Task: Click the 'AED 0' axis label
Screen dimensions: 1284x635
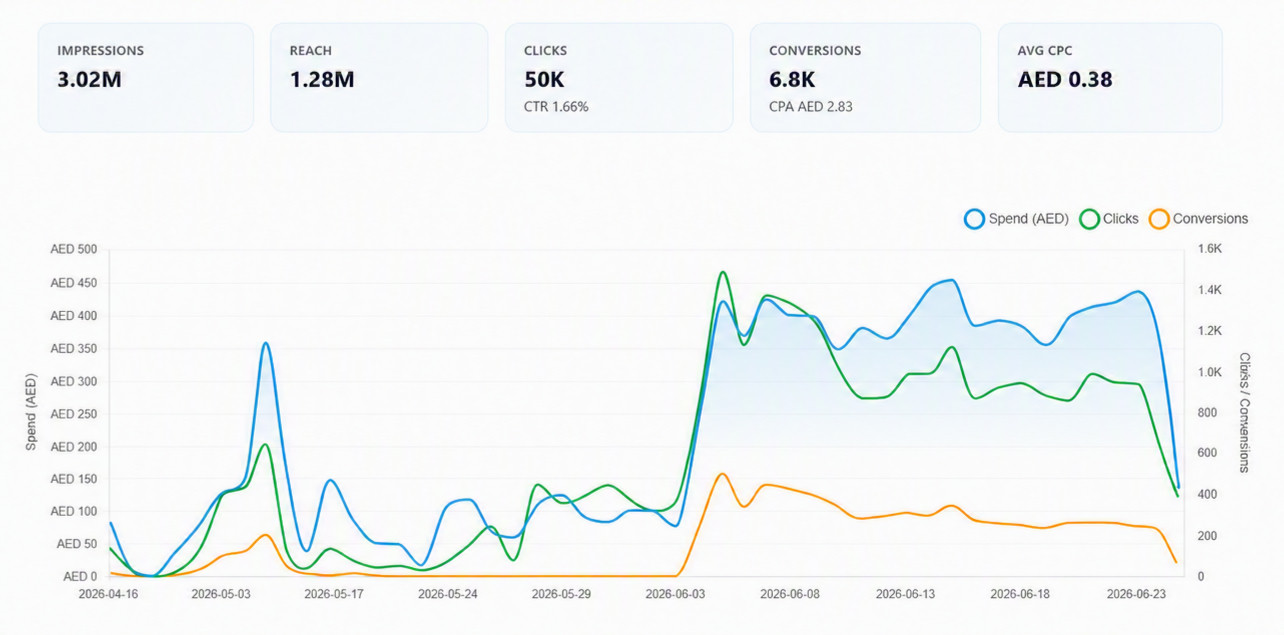Action: [81, 576]
